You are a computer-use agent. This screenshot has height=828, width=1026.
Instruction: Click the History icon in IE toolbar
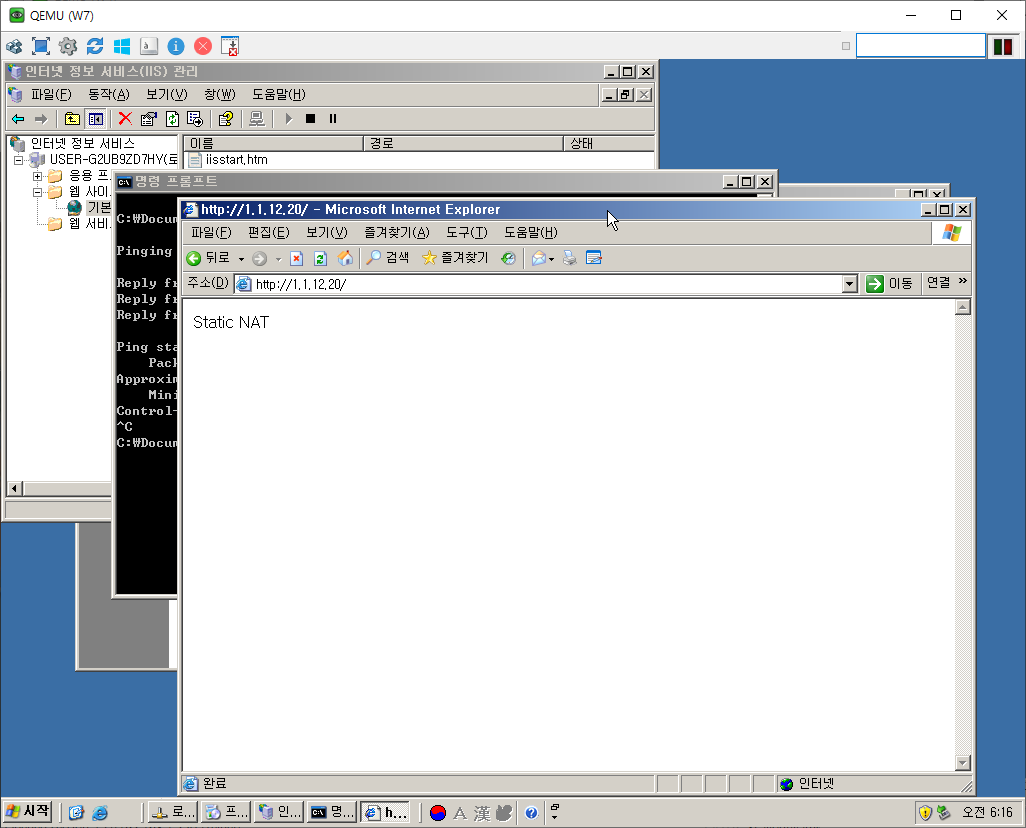[x=508, y=259]
